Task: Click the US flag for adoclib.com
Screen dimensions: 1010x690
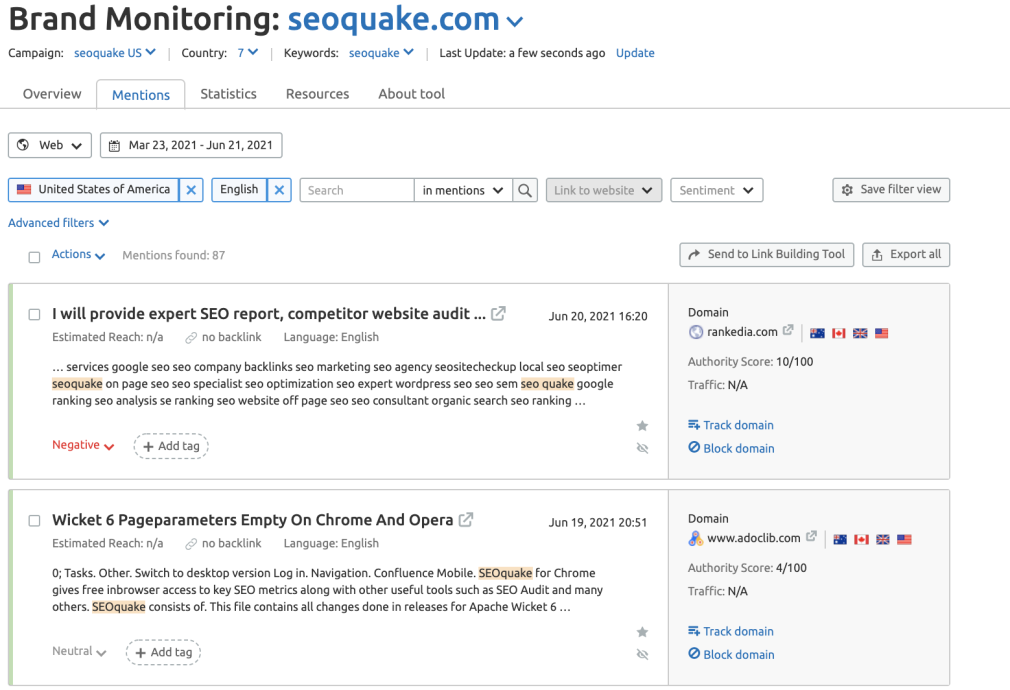Action: click(904, 539)
